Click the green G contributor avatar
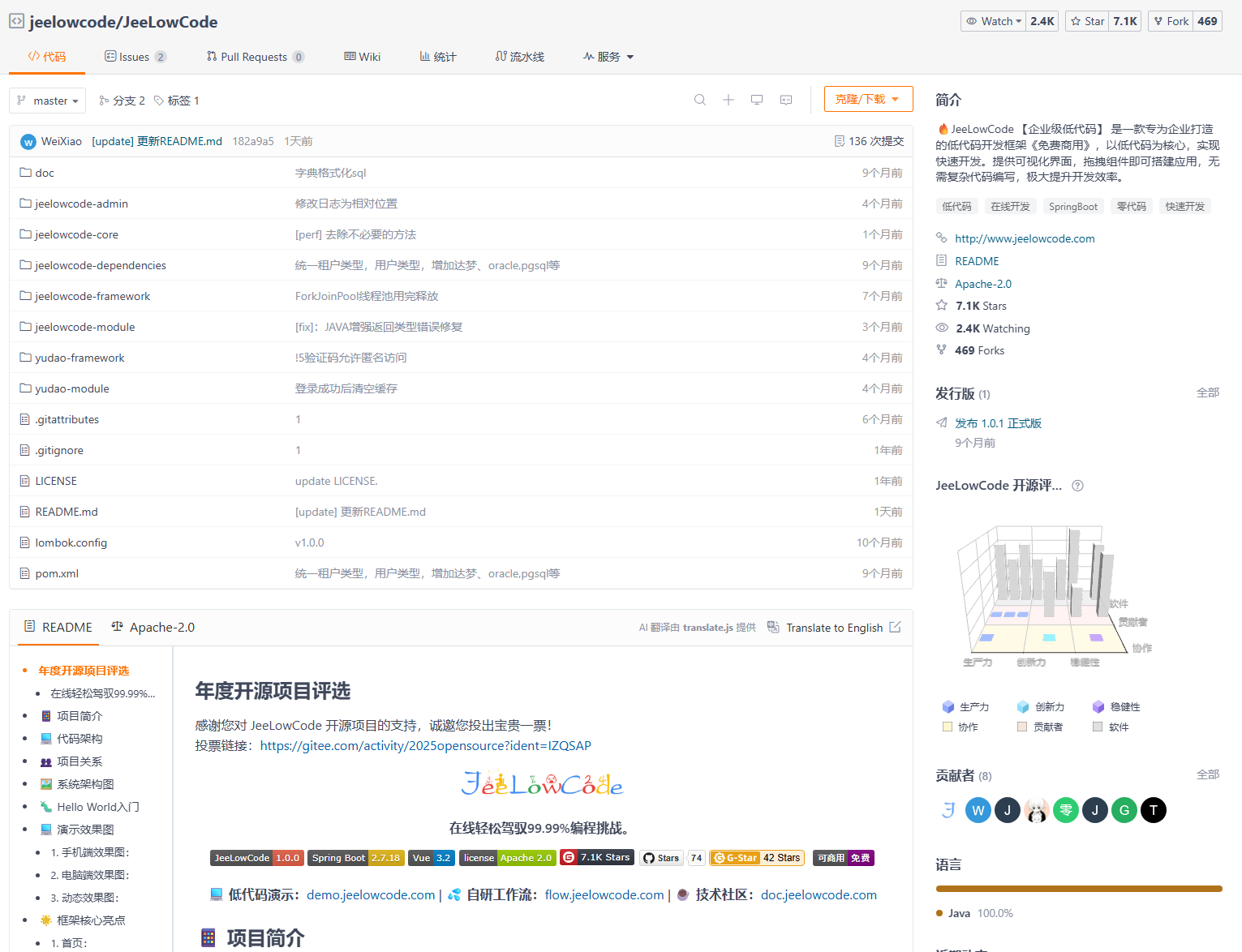The height and width of the screenshot is (952, 1242). [x=1124, y=810]
